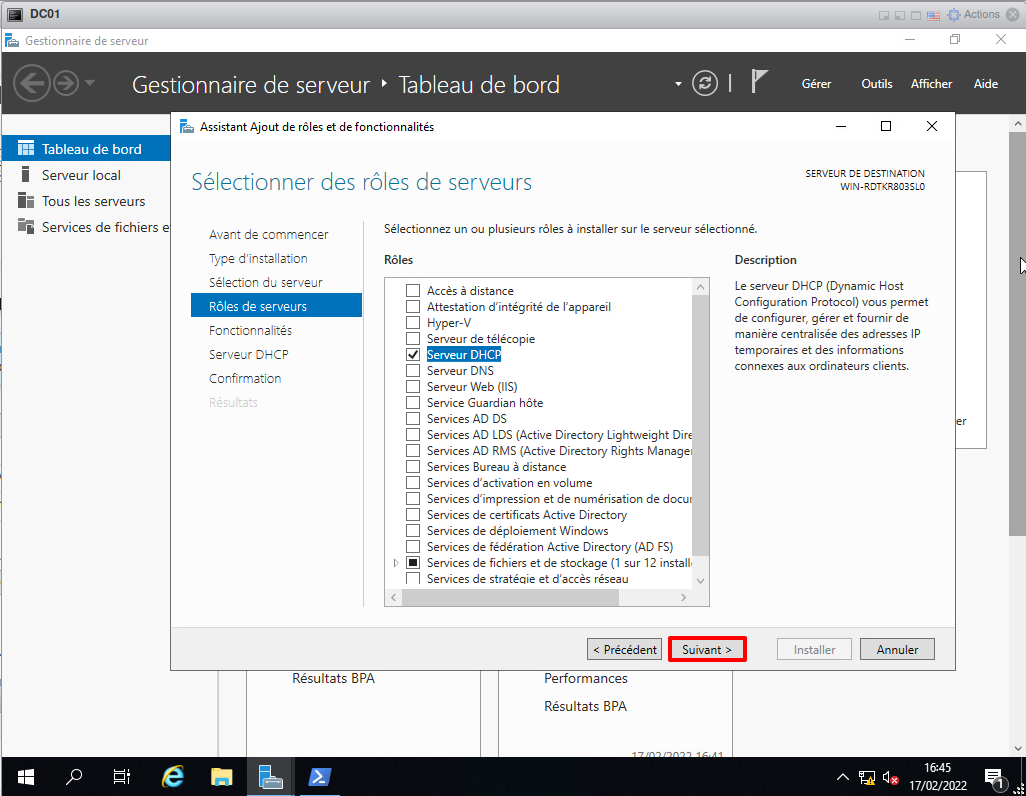This screenshot has width=1026, height=796.
Task: Click the Refresh icon in Server Manager header
Action: 705,84
